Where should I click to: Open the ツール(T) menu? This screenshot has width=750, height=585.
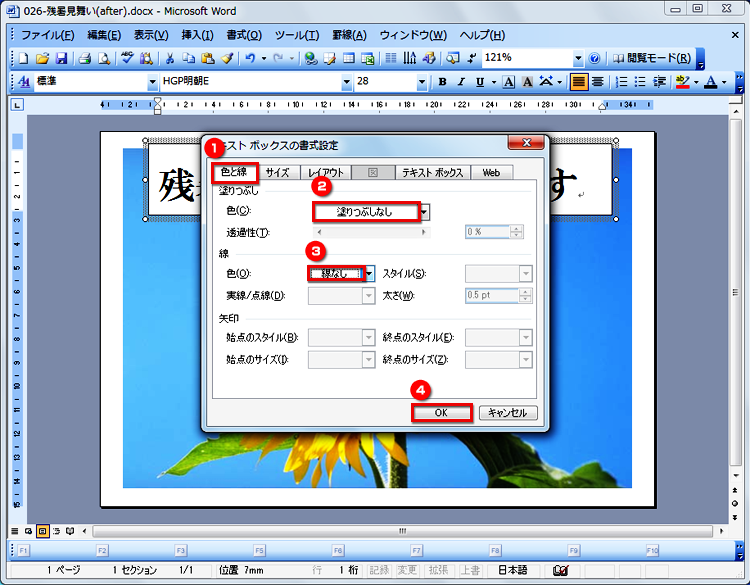(297, 35)
